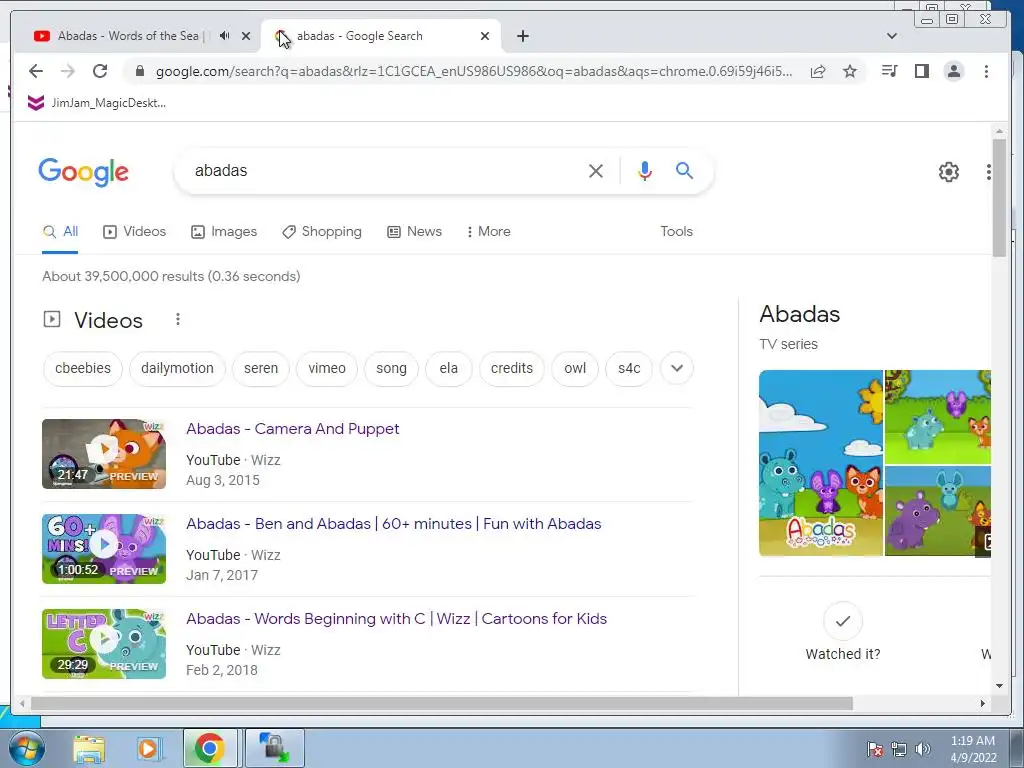Screen dimensions: 1024x768
Task: Filter videos by song chip
Action: [x=391, y=368]
